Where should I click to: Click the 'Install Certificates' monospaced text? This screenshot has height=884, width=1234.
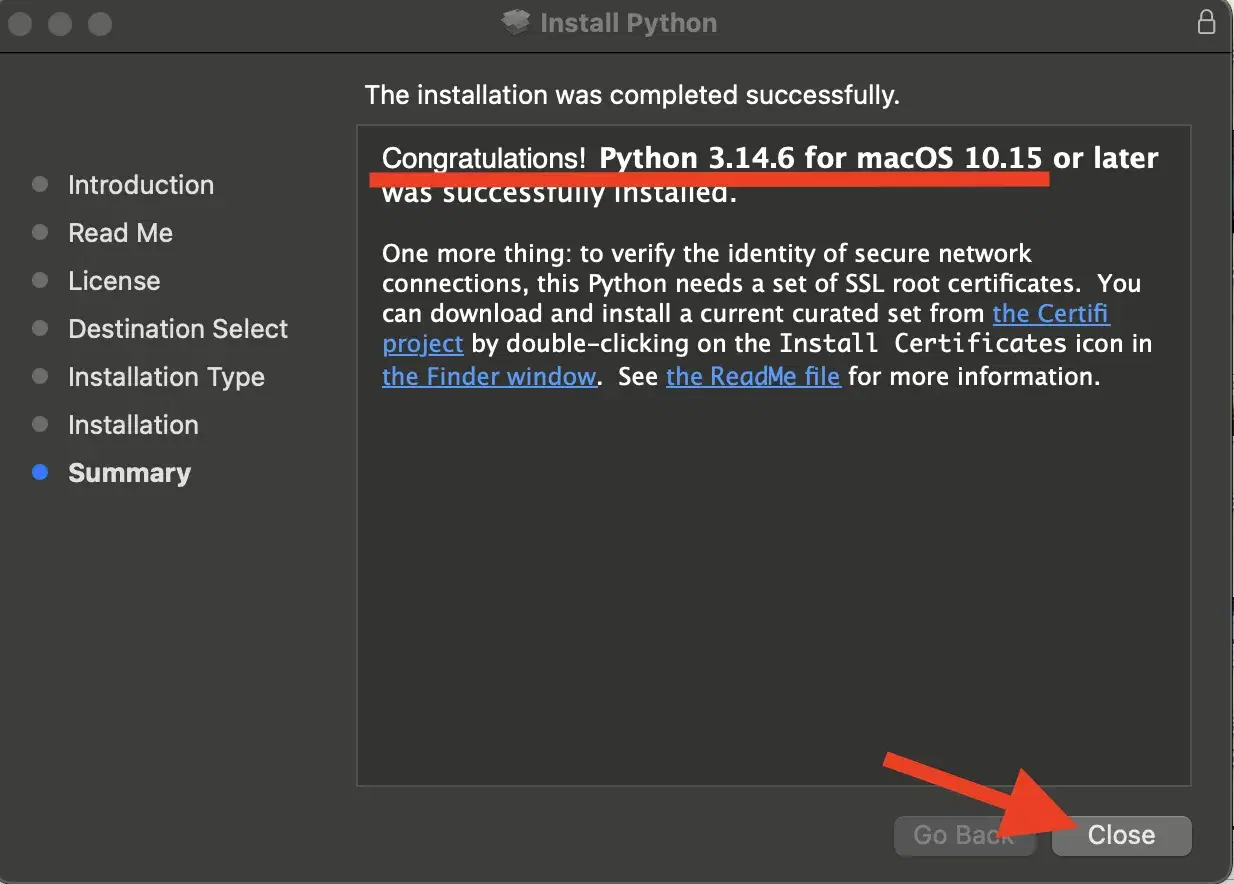tap(923, 345)
